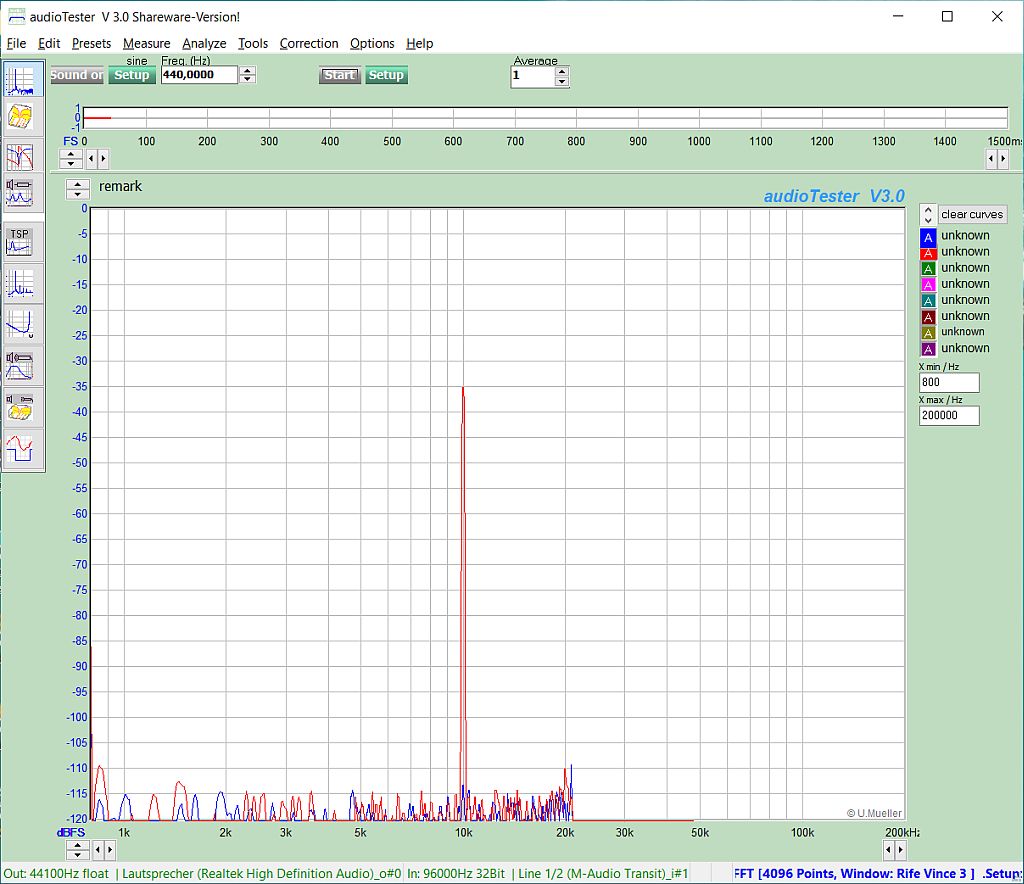Toggle the blue A curve box
1024x884 pixels.
tap(928, 236)
